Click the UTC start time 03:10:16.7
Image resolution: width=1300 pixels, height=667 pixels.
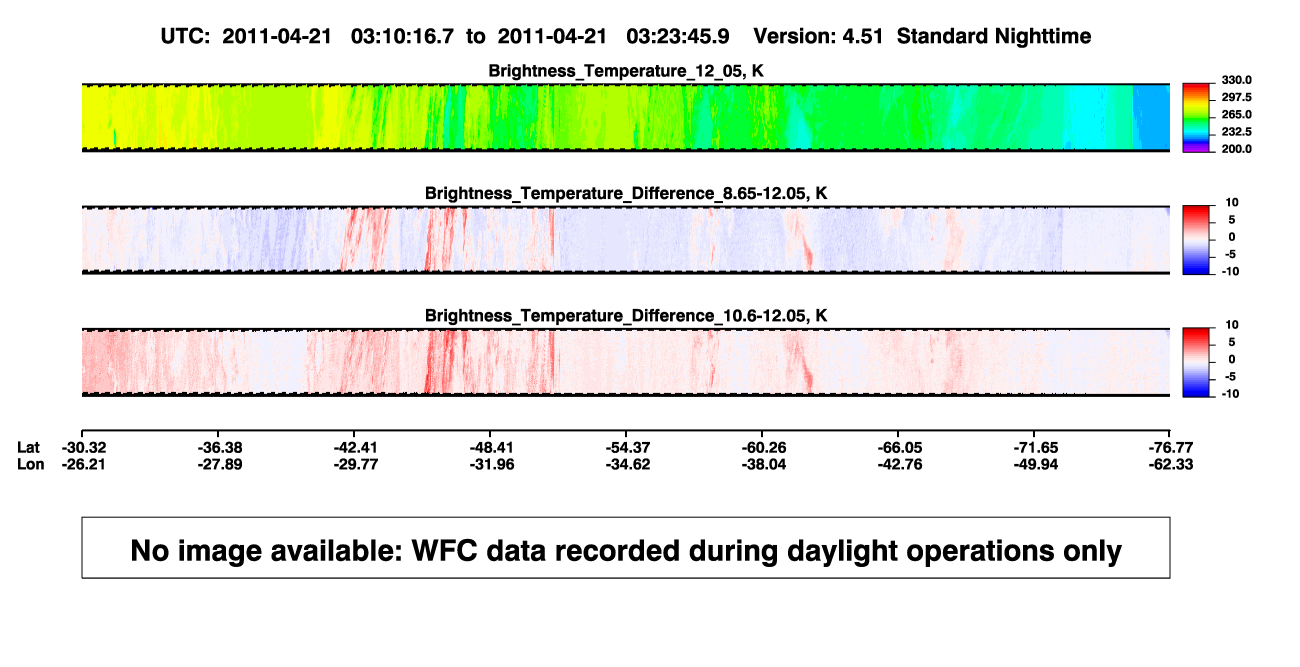point(403,36)
